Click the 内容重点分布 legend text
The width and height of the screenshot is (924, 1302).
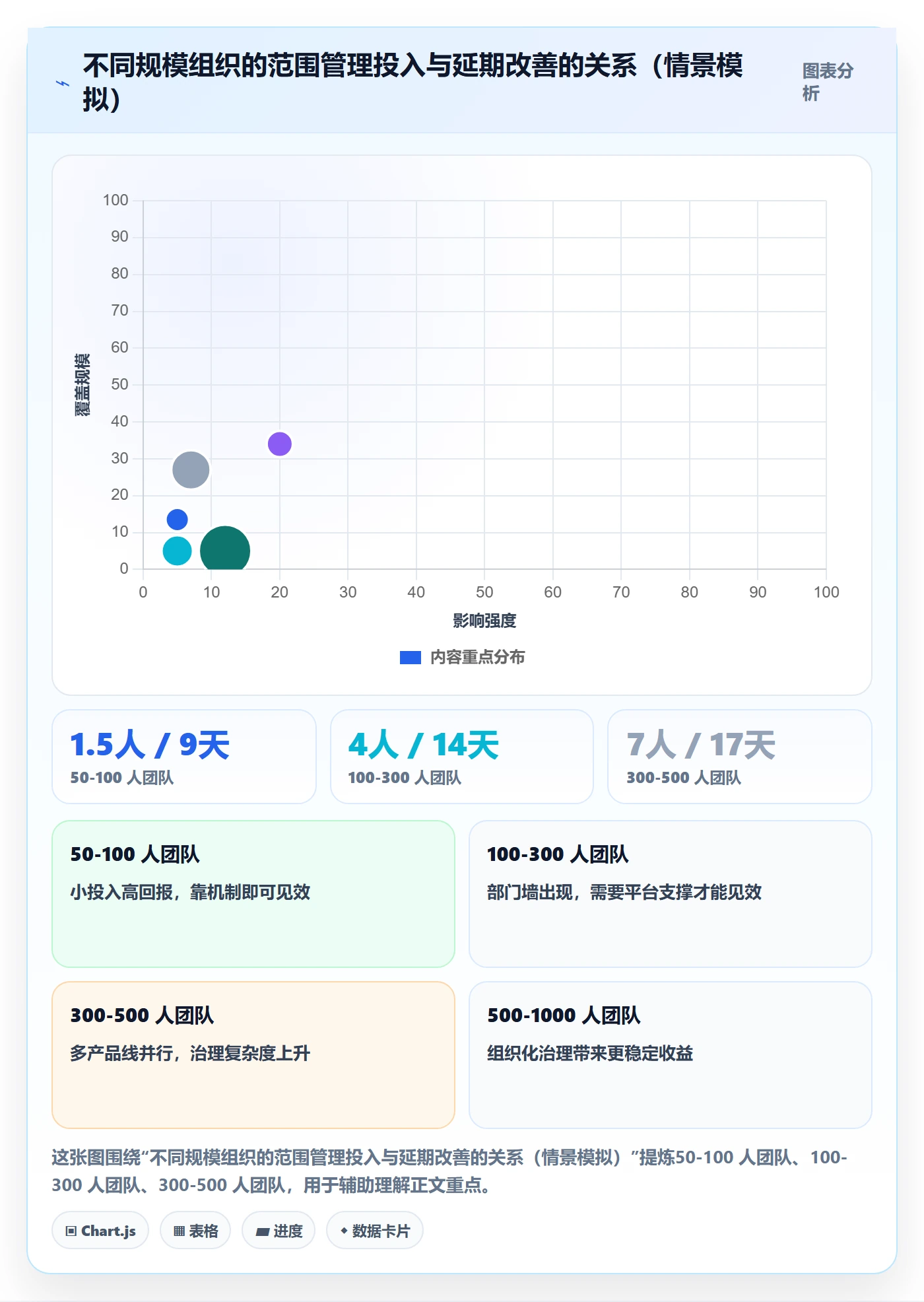pyautogui.click(x=478, y=658)
